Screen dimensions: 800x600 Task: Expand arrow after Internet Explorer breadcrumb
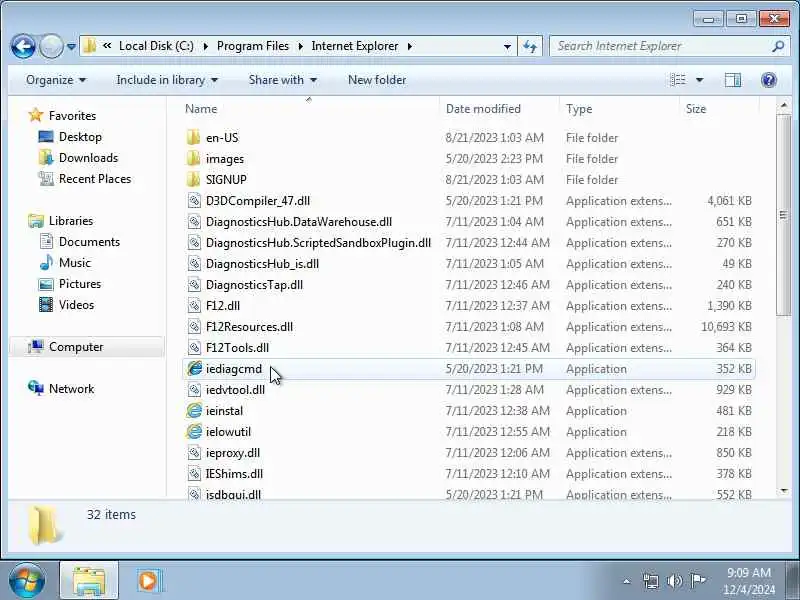410,46
